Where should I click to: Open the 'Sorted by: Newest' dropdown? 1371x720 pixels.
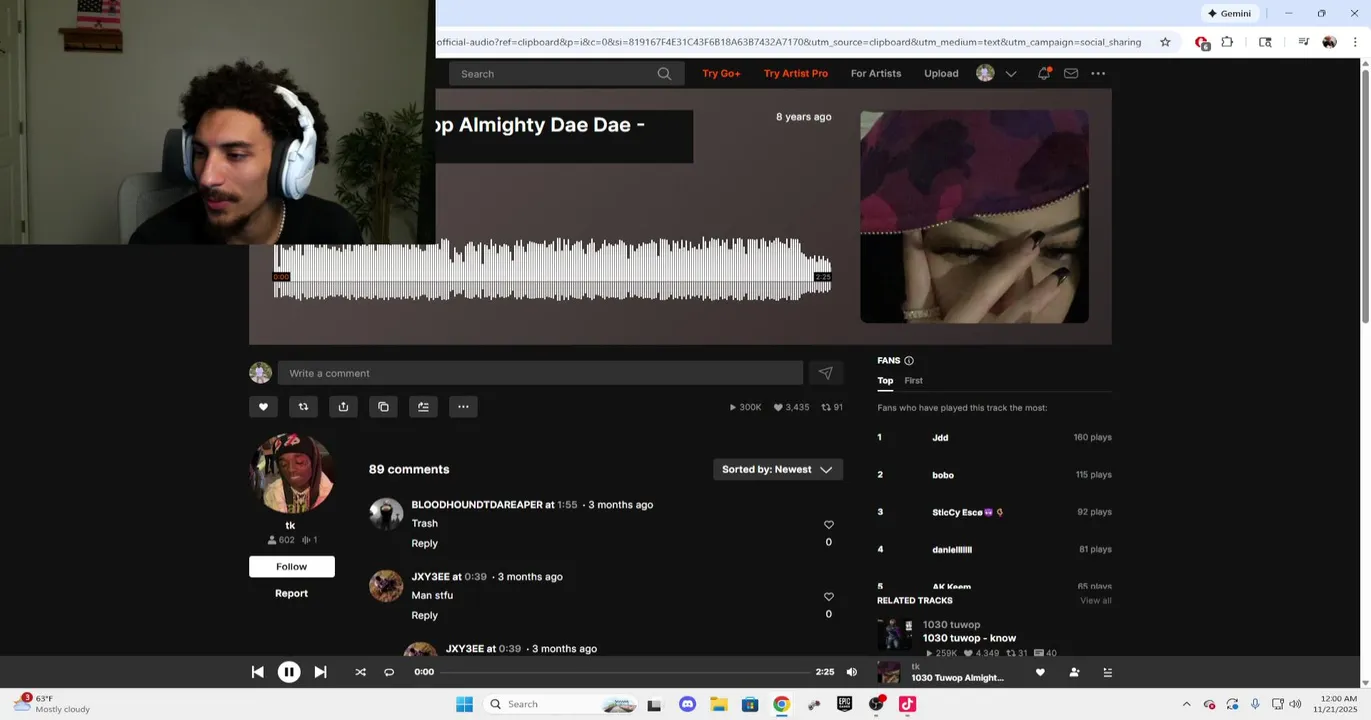pos(778,469)
